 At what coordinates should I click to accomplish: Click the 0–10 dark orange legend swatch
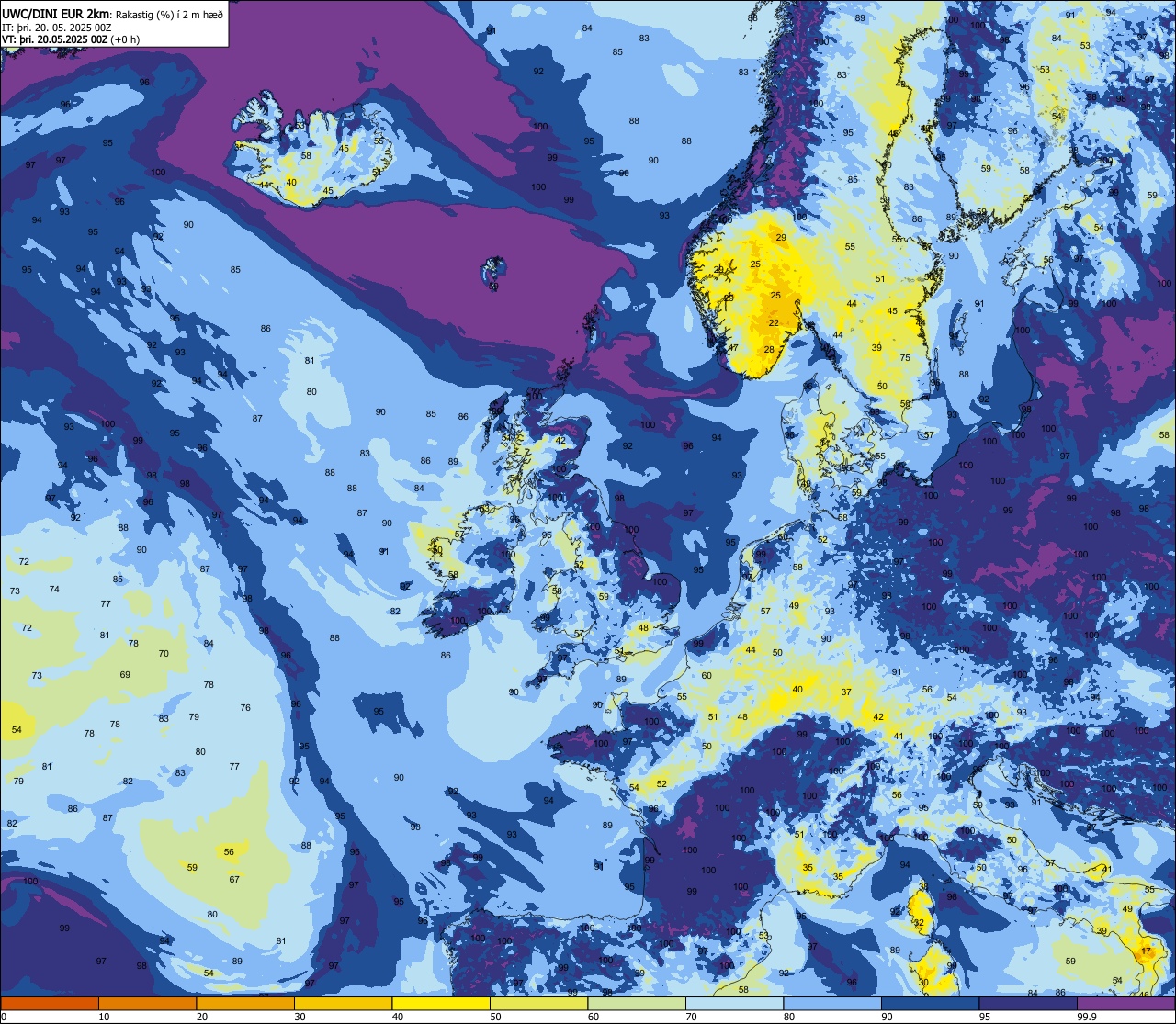[x=50, y=1003]
